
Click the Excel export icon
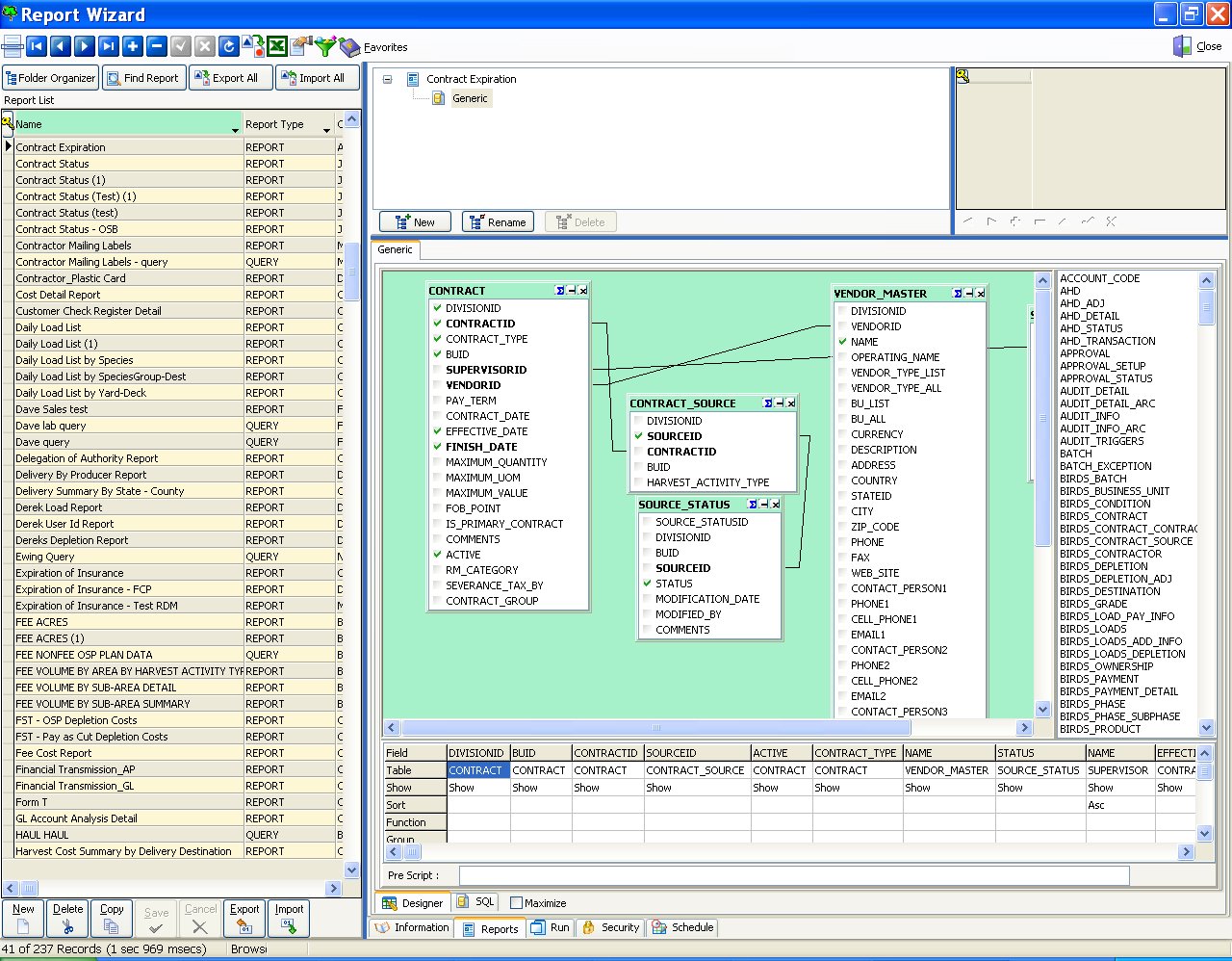tap(277, 46)
